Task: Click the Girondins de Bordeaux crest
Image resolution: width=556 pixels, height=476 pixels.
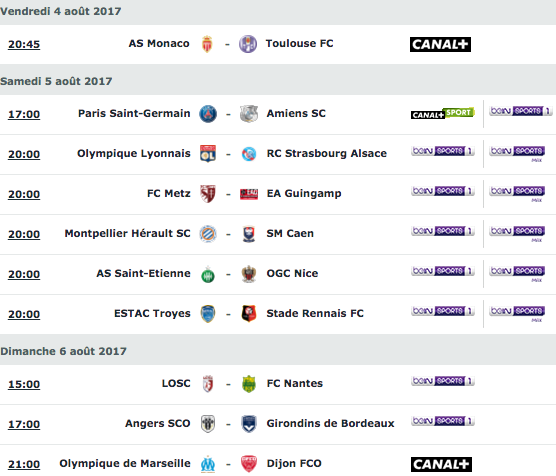Action: pyautogui.click(x=249, y=424)
